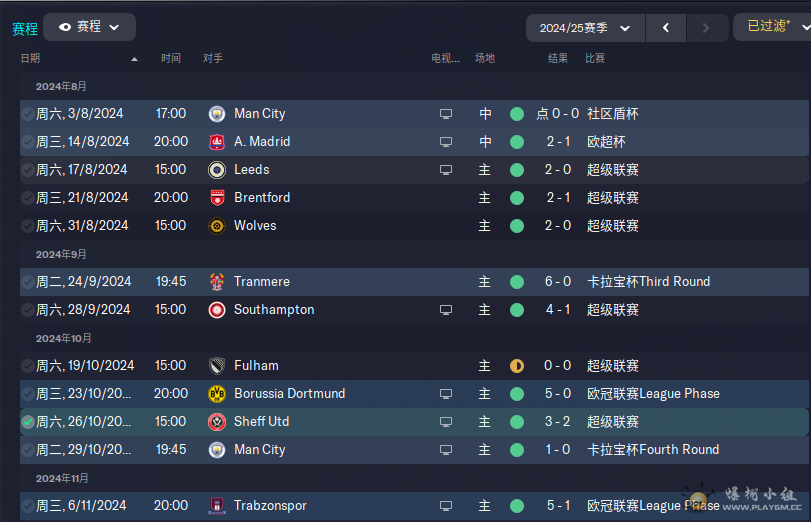
Task: Click the TV broadcast icon on Leeds row
Action: 446,170
